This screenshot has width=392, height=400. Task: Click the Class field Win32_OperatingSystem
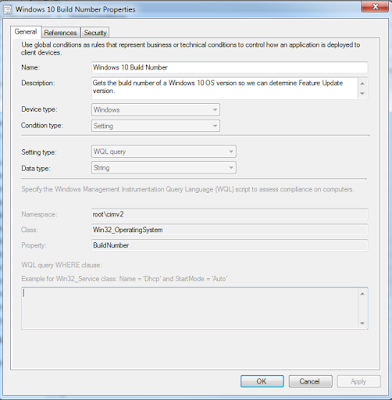(x=230, y=230)
